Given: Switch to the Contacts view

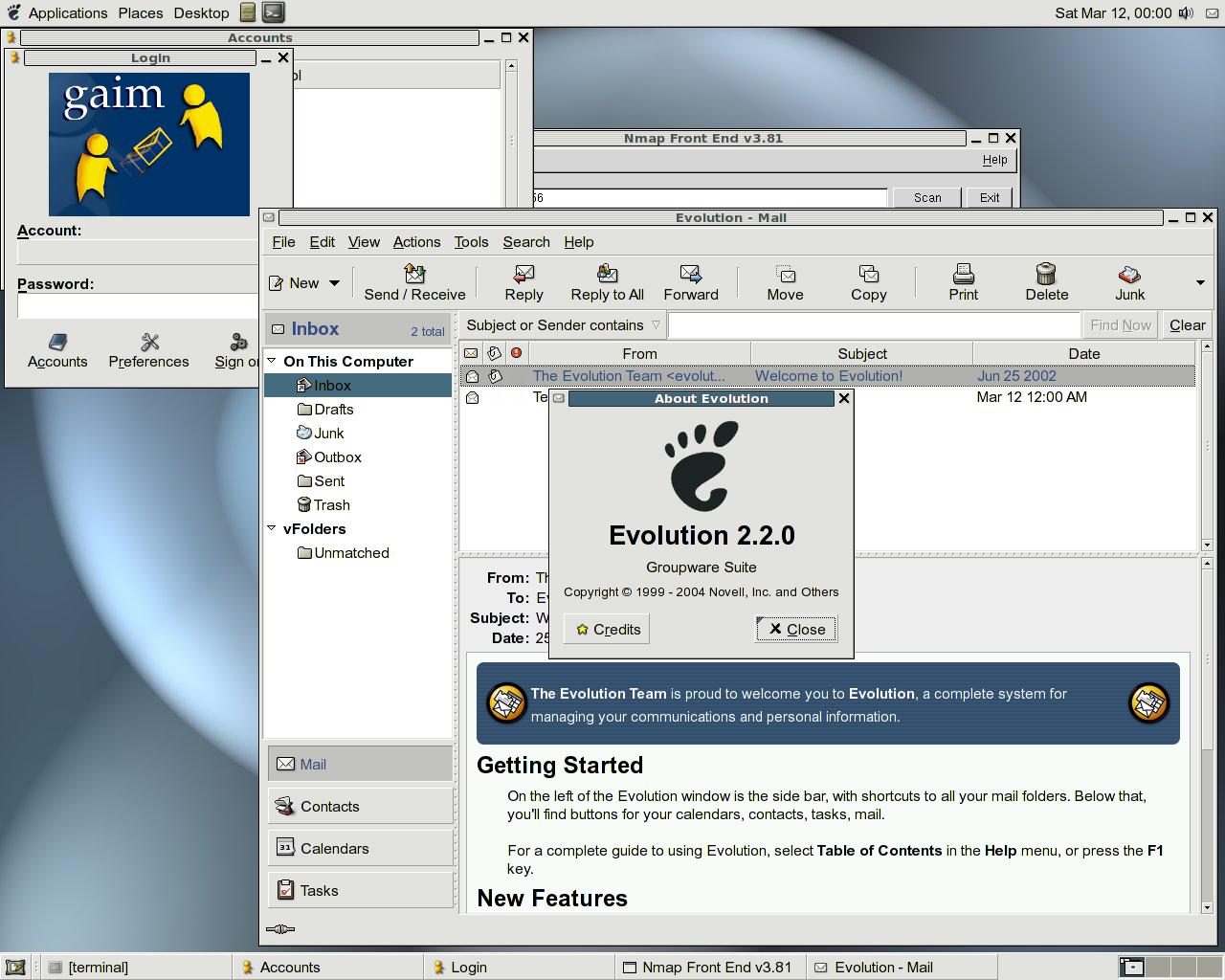Looking at the screenshot, I should coord(360,806).
